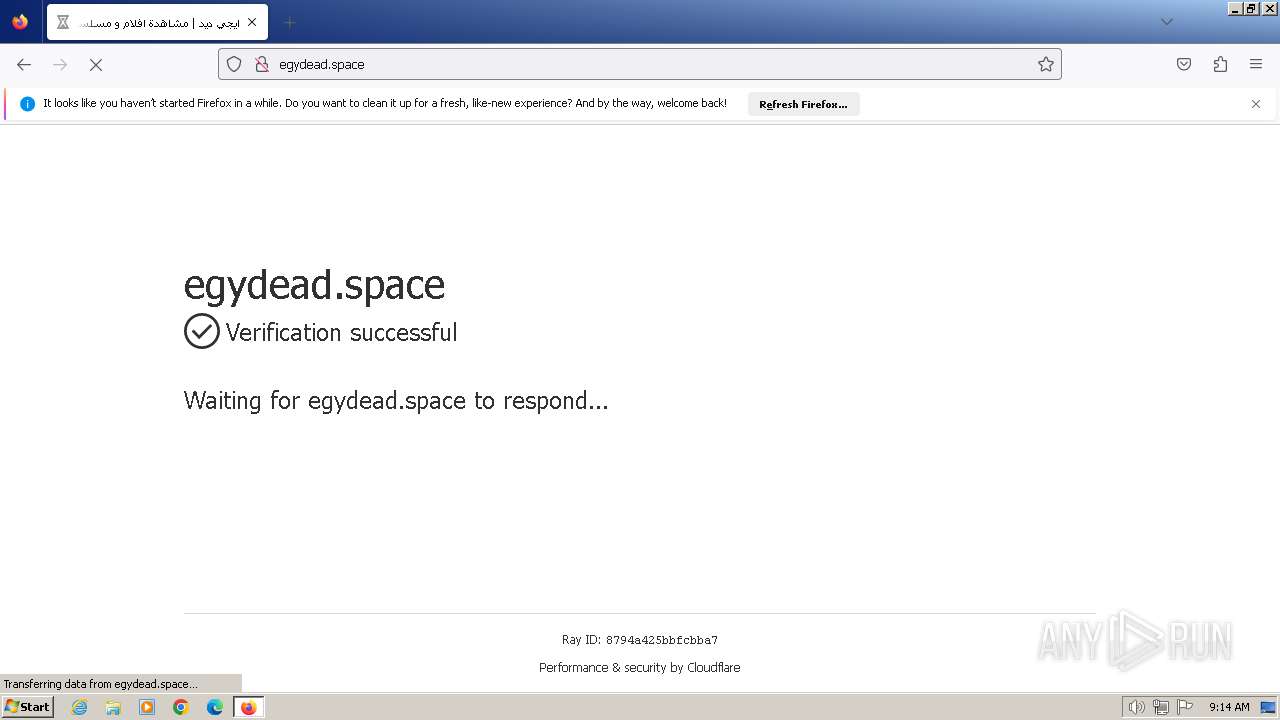Open the media player taskbar icon
This screenshot has width=1280, height=720.
click(147, 707)
